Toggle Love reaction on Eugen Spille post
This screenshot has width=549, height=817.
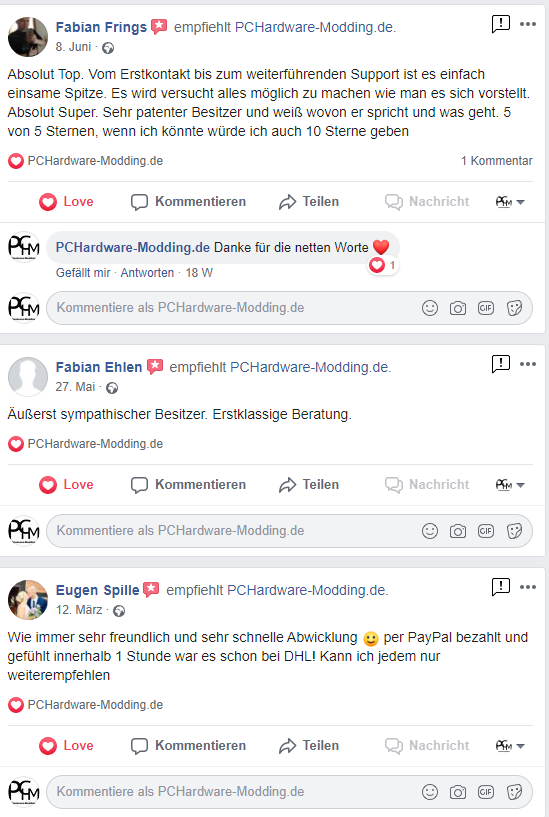point(66,746)
